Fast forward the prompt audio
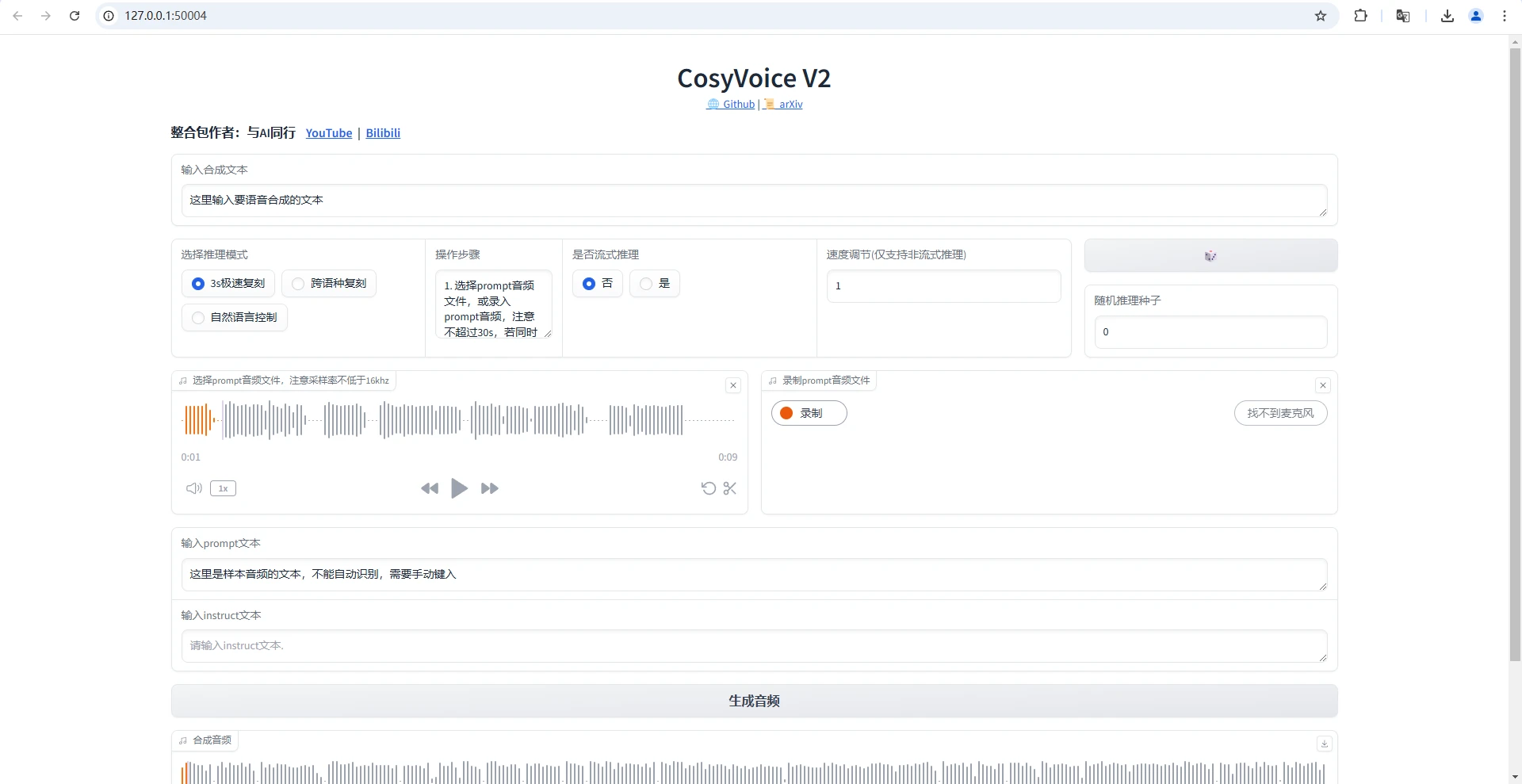 490,488
